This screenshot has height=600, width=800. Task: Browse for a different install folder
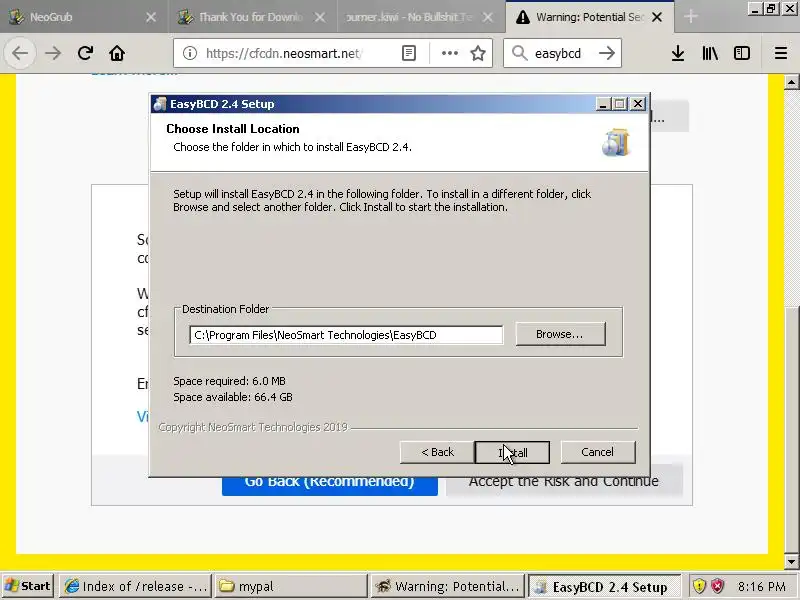[x=560, y=334]
